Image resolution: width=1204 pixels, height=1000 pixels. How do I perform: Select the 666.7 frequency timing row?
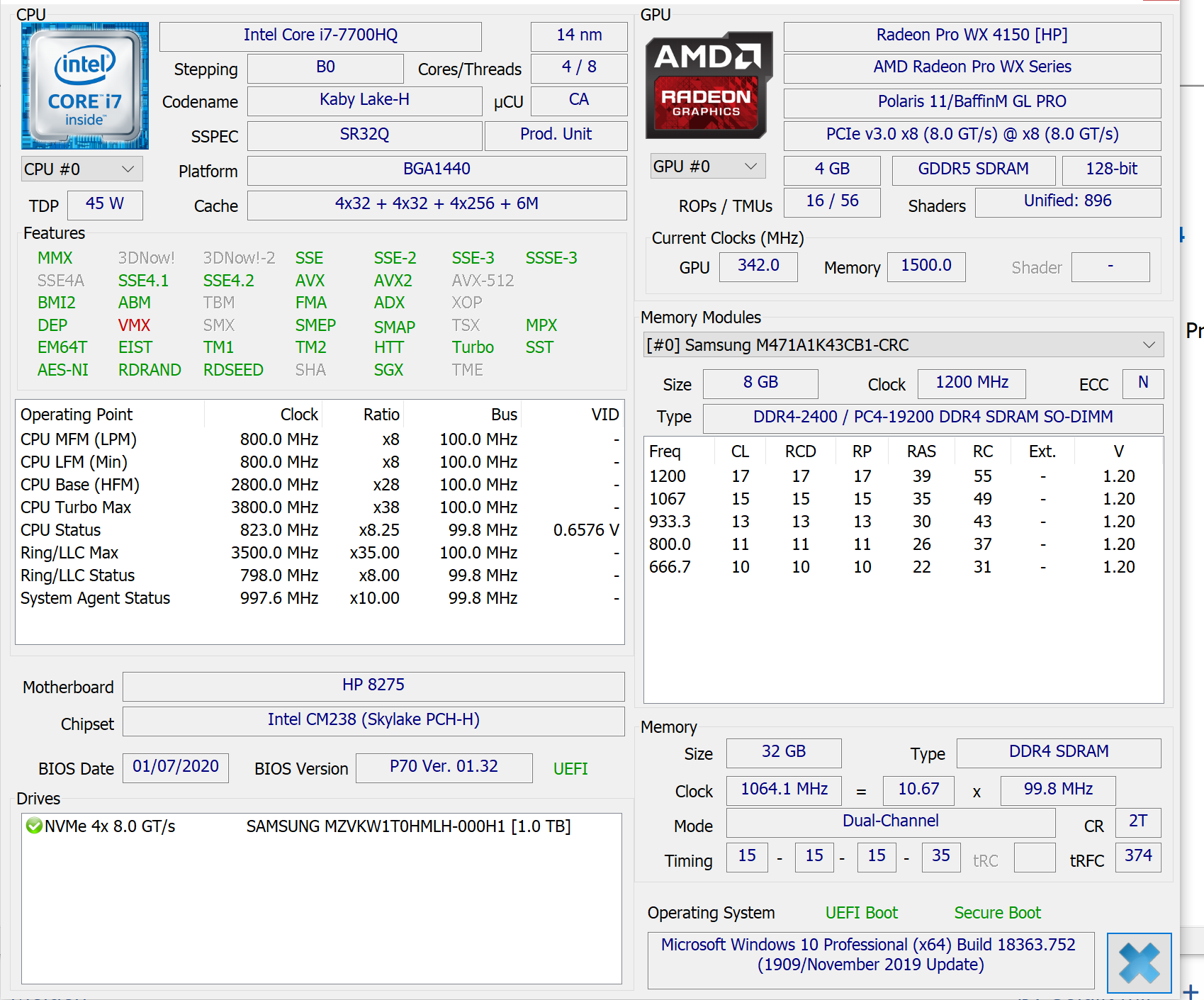(x=903, y=567)
